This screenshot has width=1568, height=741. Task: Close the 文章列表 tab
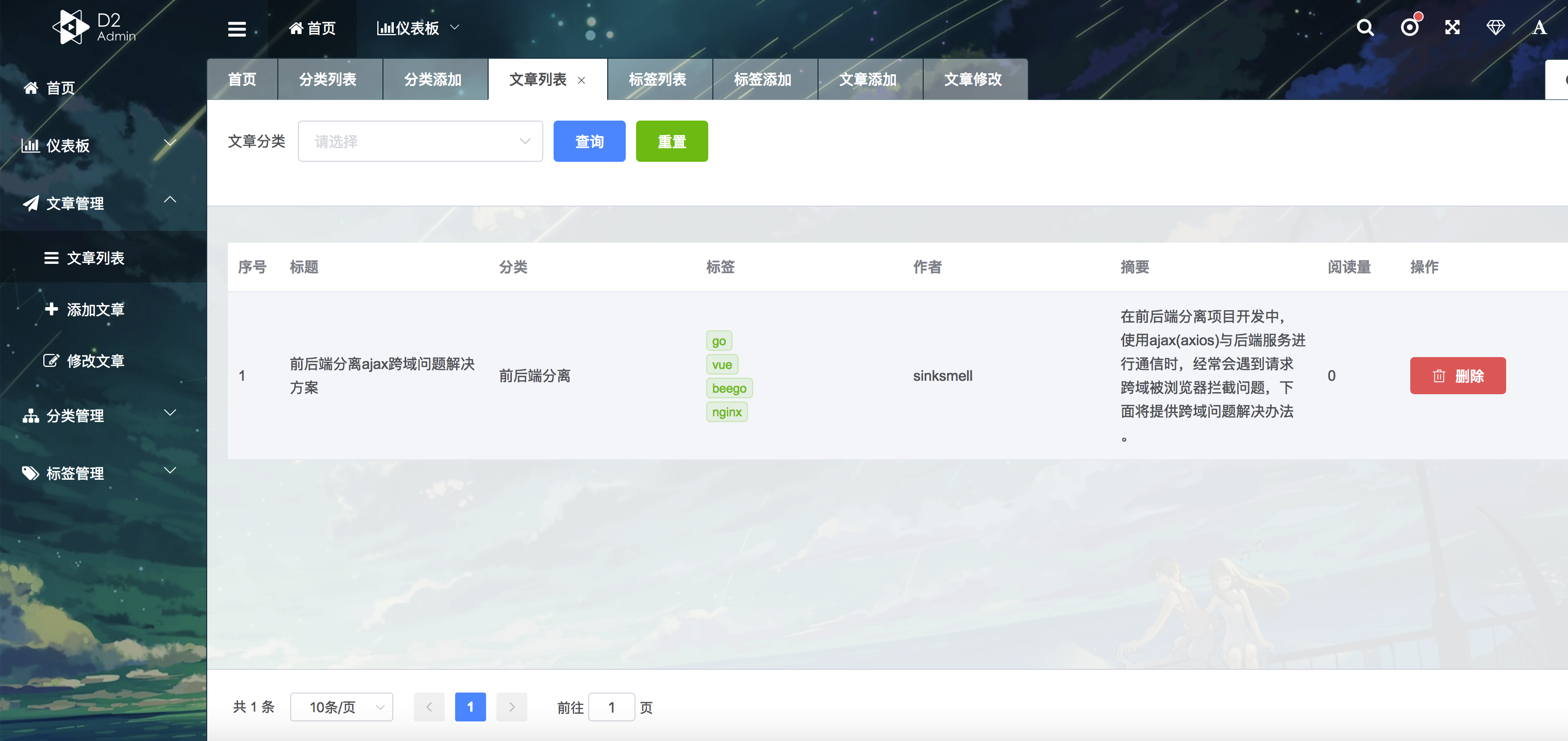[581, 80]
